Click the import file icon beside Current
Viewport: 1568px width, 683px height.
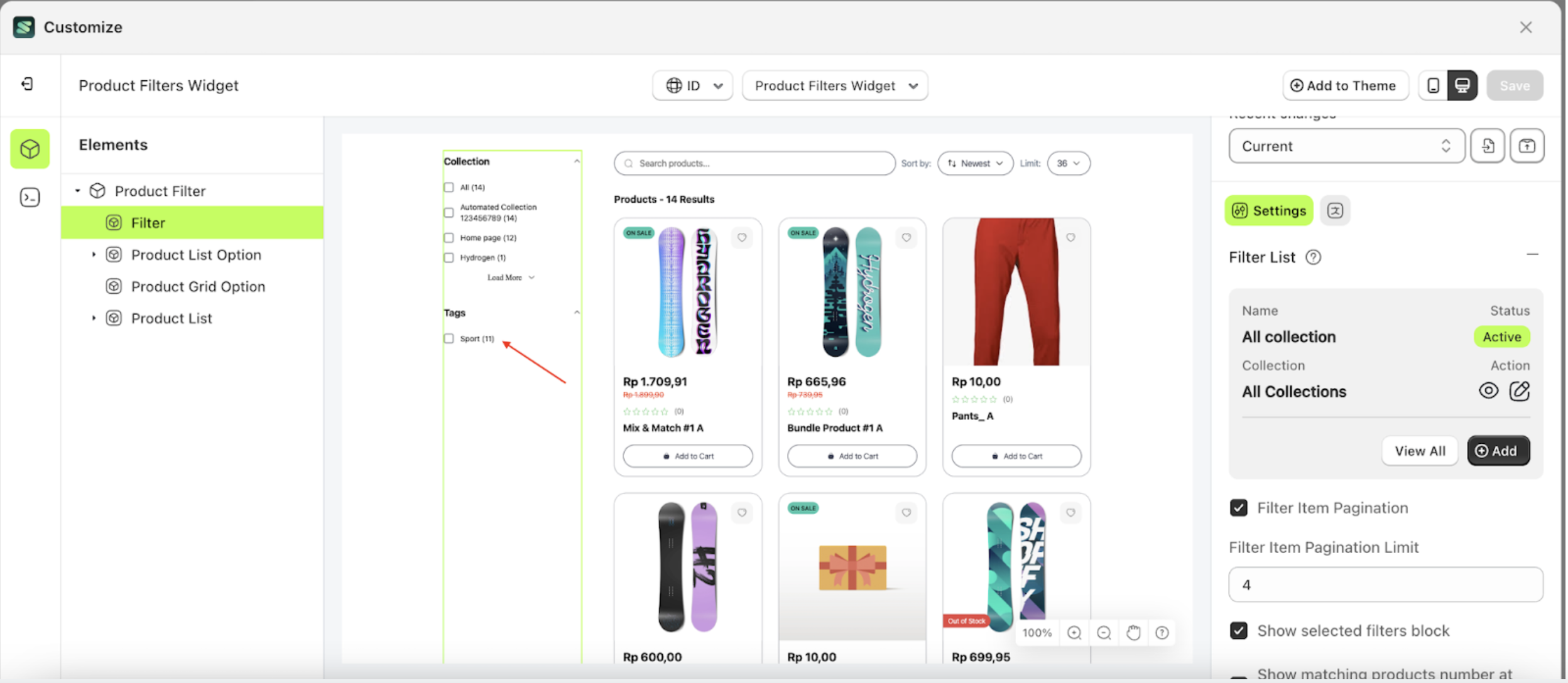tap(1487, 146)
